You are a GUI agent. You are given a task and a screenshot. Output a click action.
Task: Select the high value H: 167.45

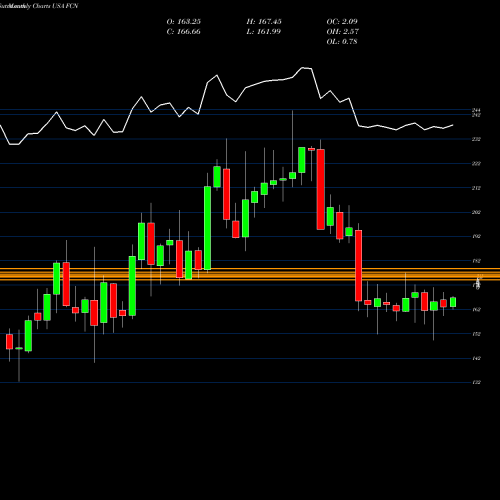pyautogui.click(x=264, y=22)
